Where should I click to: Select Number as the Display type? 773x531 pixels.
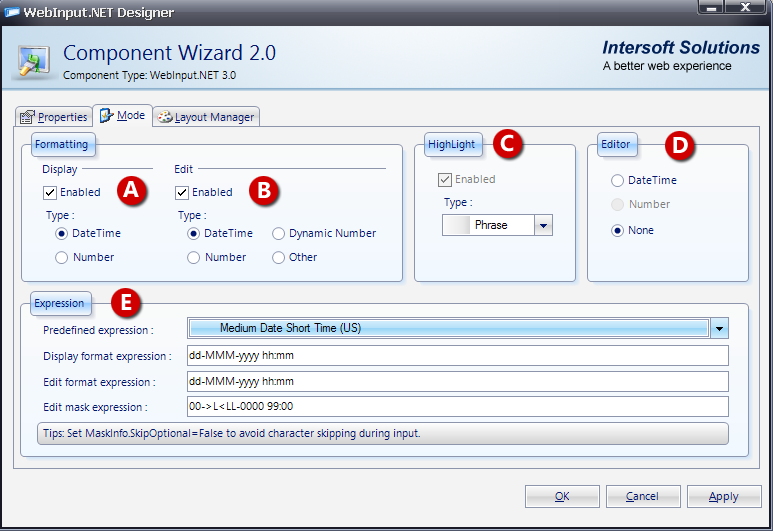[x=62, y=257]
